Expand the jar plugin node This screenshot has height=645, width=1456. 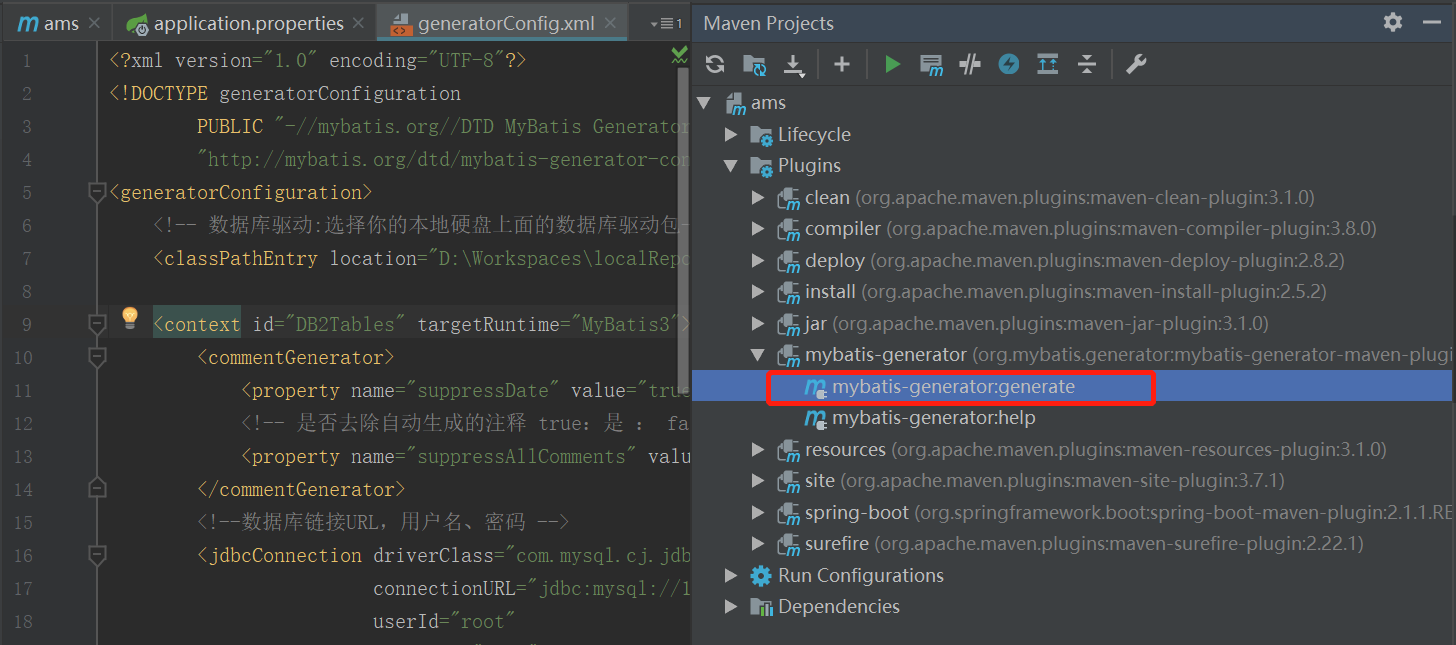click(759, 324)
